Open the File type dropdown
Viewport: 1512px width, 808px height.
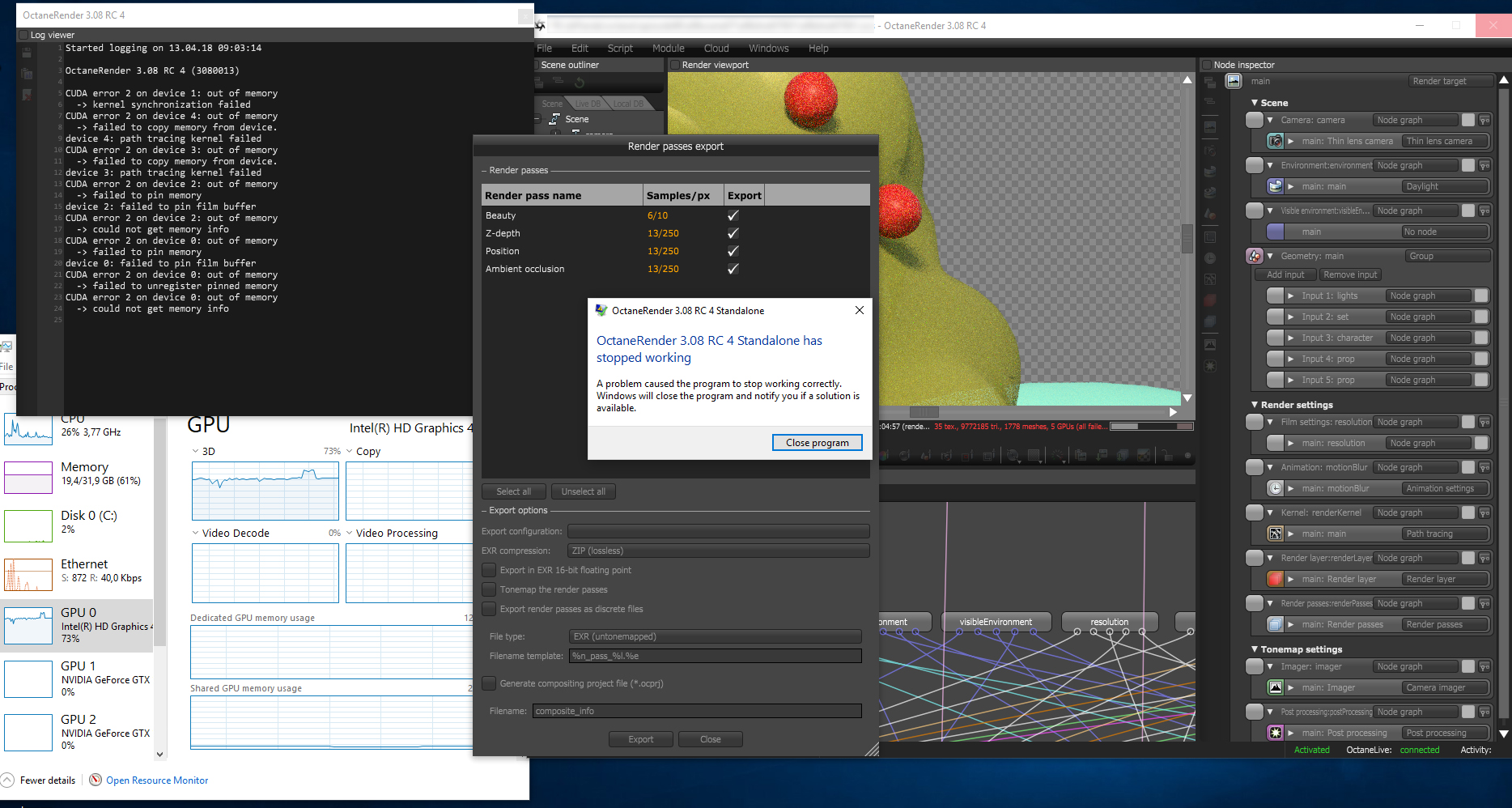coord(716,636)
